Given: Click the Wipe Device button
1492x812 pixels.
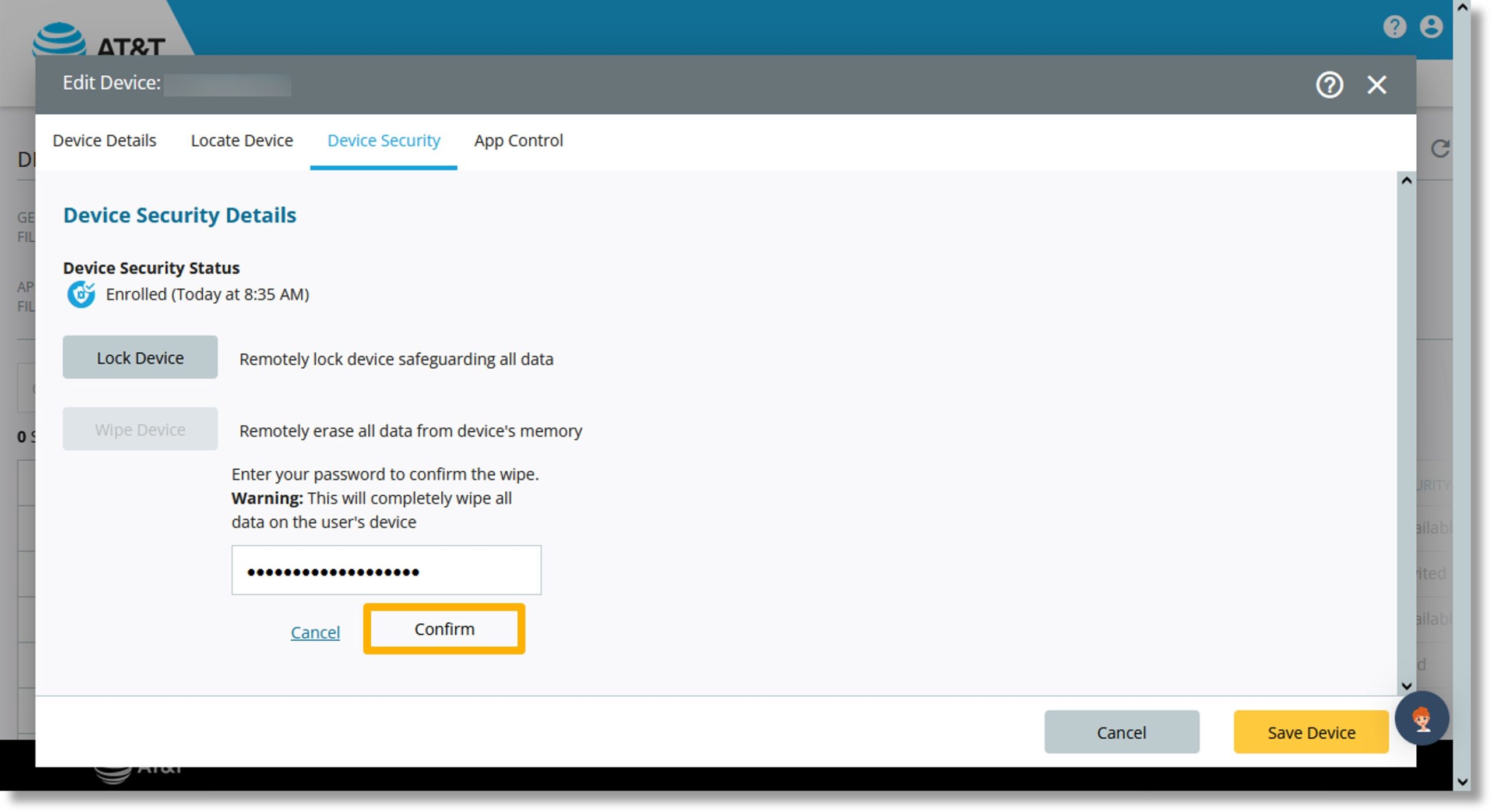Looking at the screenshot, I should (x=139, y=429).
